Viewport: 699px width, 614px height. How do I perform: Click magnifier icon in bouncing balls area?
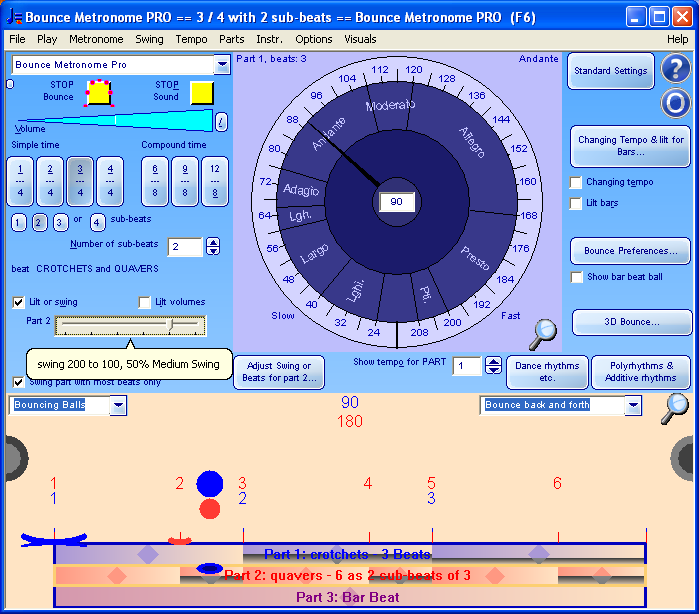[674, 408]
